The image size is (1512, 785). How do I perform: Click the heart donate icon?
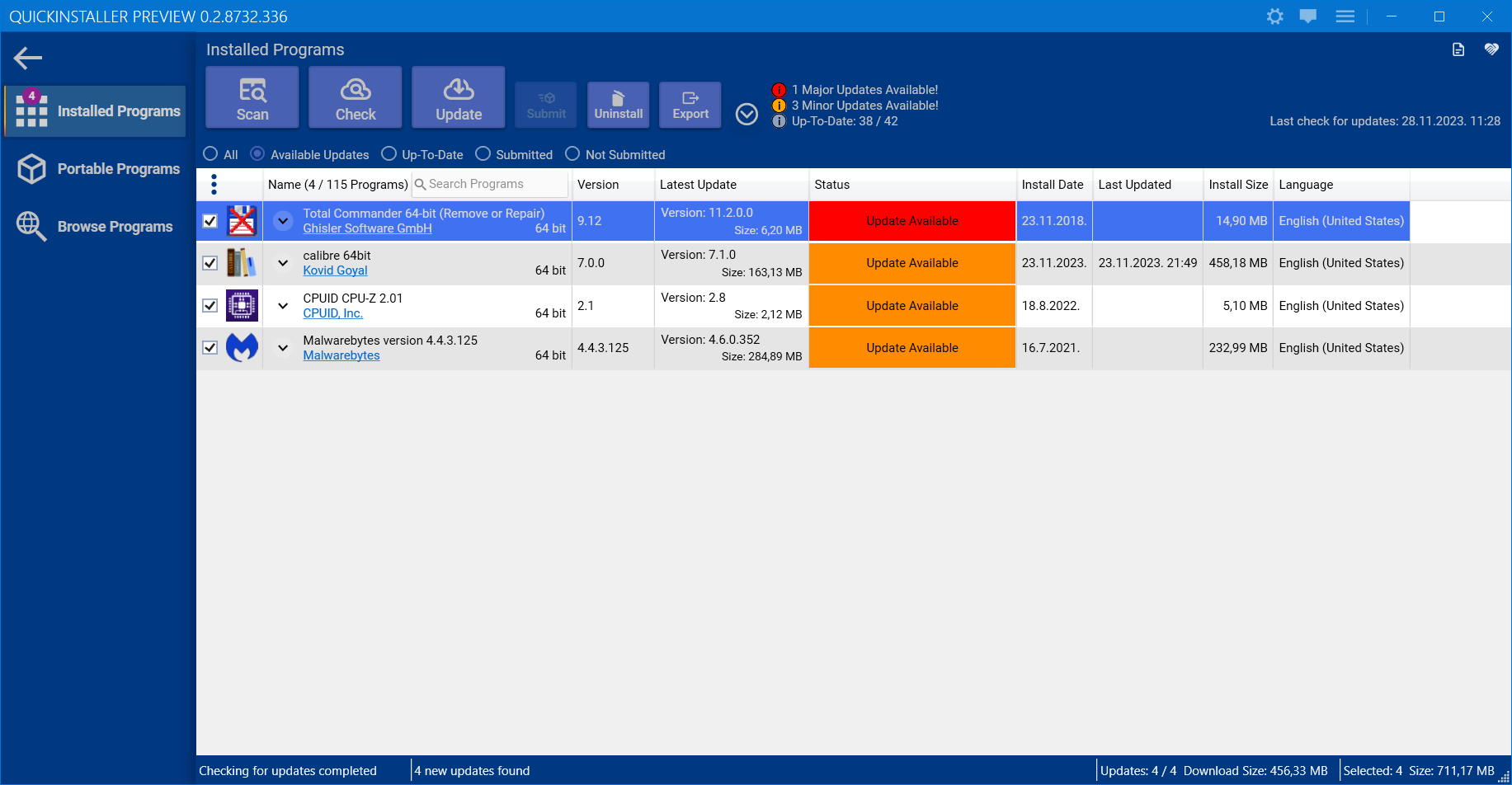[x=1491, y=49]
